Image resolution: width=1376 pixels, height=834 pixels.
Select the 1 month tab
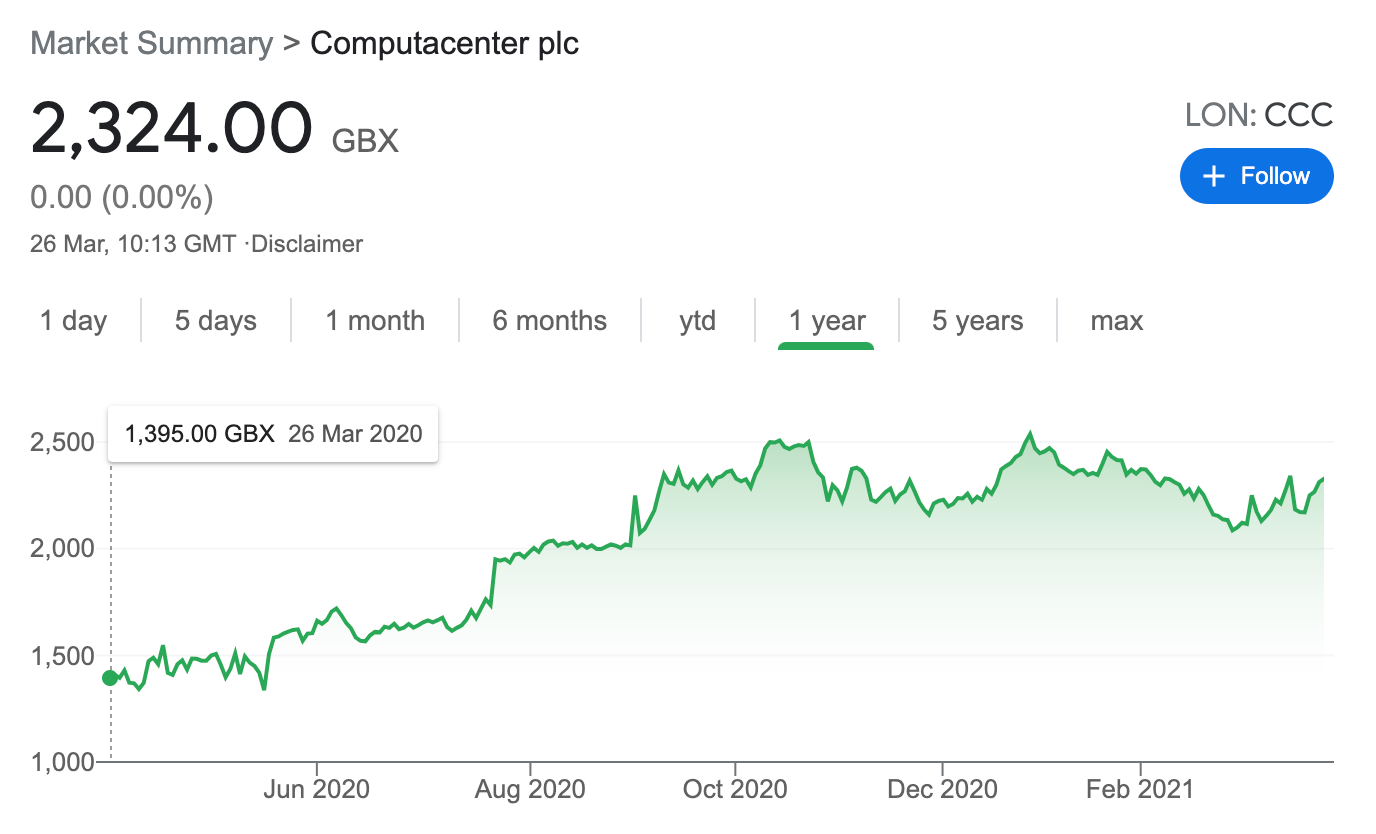click(x=375, y=321)
